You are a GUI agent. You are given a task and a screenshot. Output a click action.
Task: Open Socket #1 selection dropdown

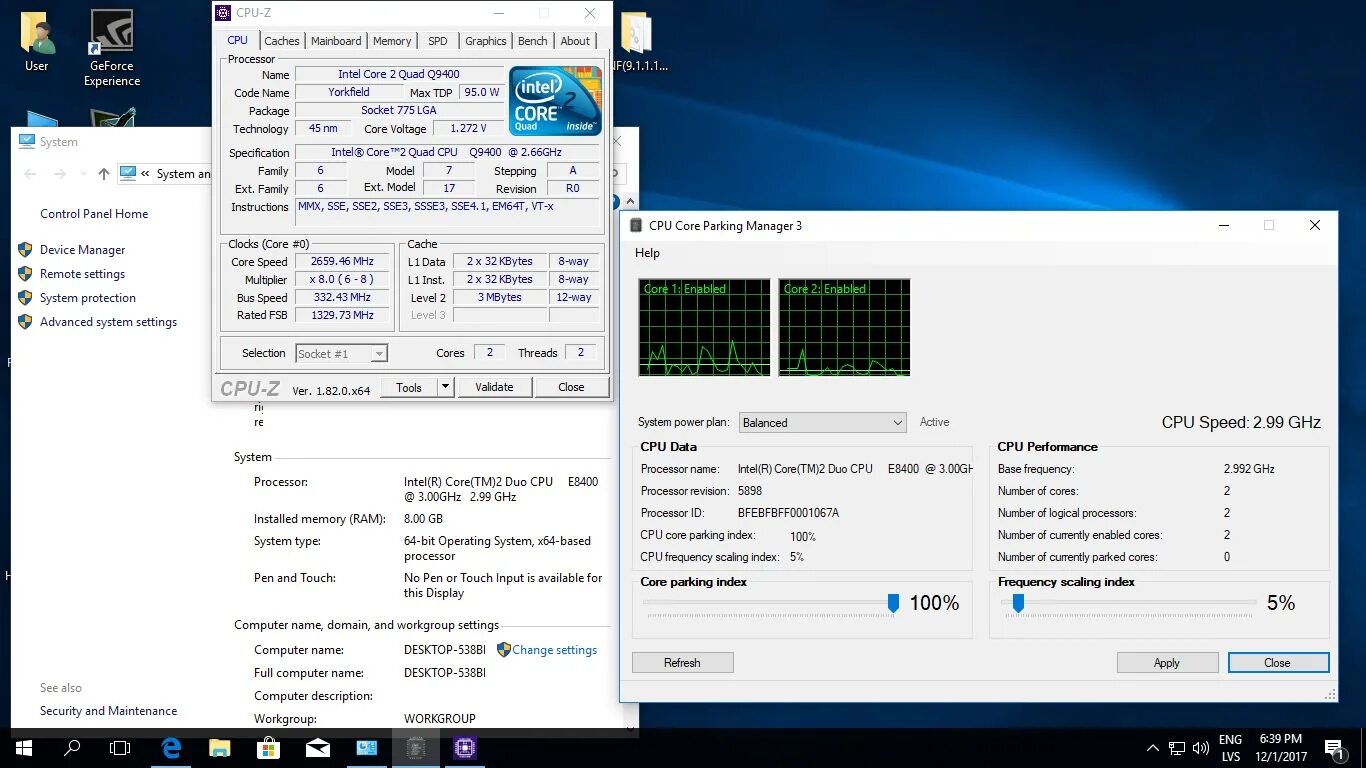click(x=341, y=353)
